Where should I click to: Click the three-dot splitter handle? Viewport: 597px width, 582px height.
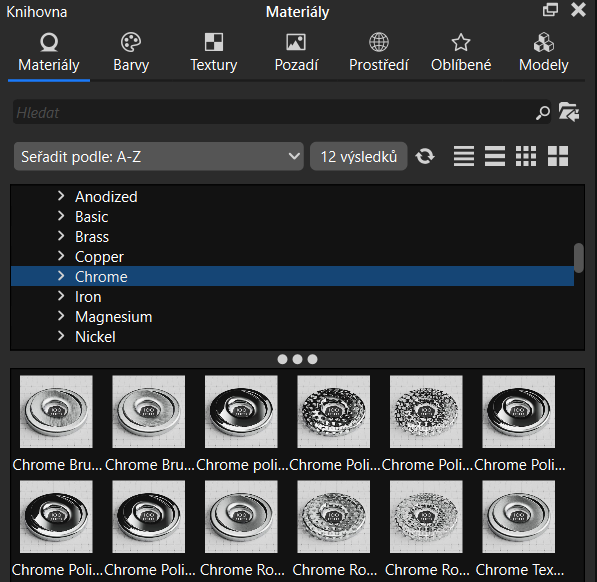point(297,359)
